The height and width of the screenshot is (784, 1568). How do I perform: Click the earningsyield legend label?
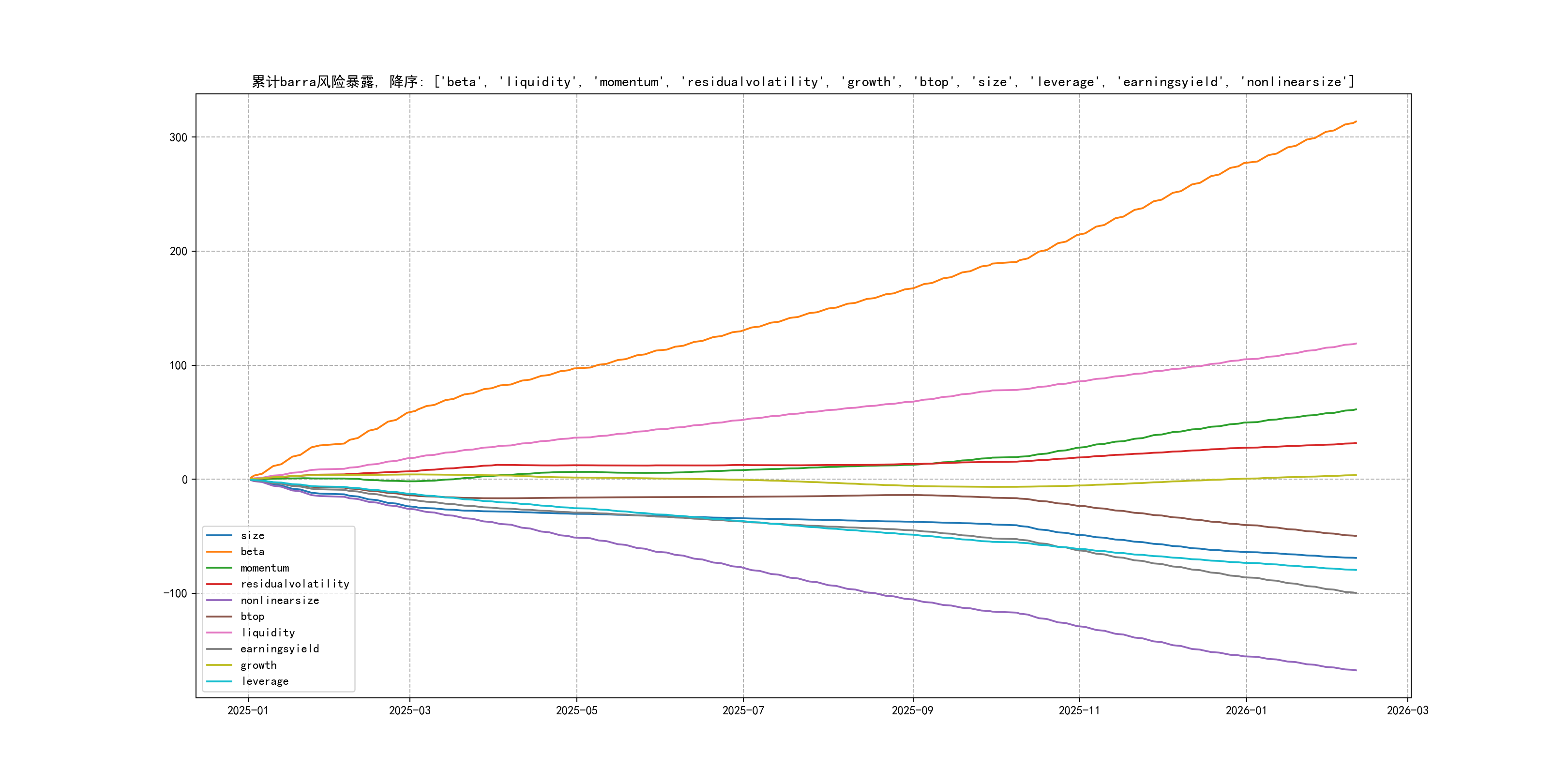tap(279, 649)
